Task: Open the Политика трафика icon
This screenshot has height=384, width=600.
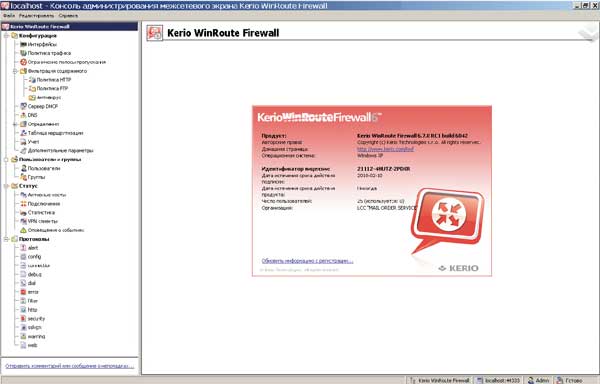Action: (23, 53)
